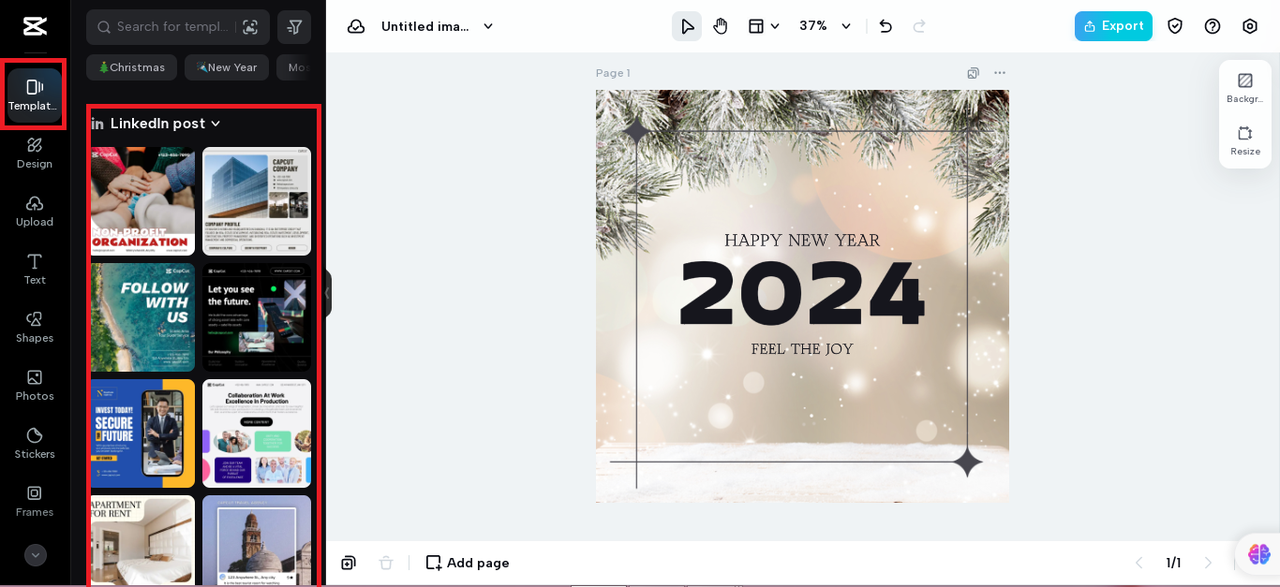The height and width of the screenshot is (587, 1280).
Task: Choose the CapCut Company profile template
Action: 257,201
